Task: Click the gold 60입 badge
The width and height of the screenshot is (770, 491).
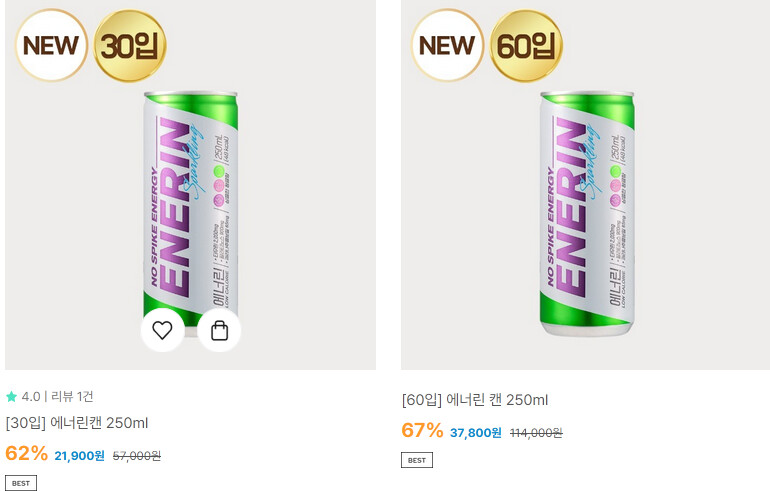Action: coord(527,45)
